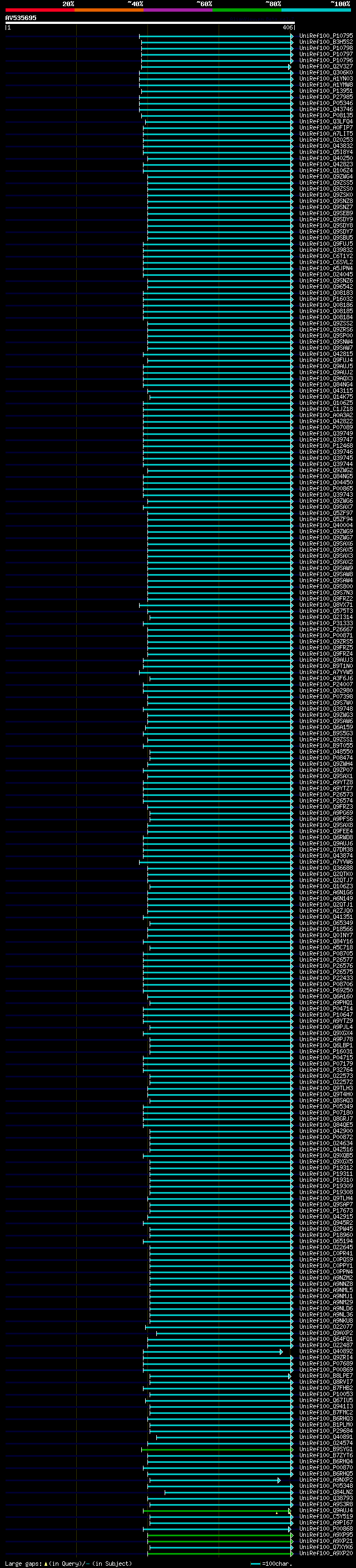Select label UniRef100_O48550

(x=325, y=752)
